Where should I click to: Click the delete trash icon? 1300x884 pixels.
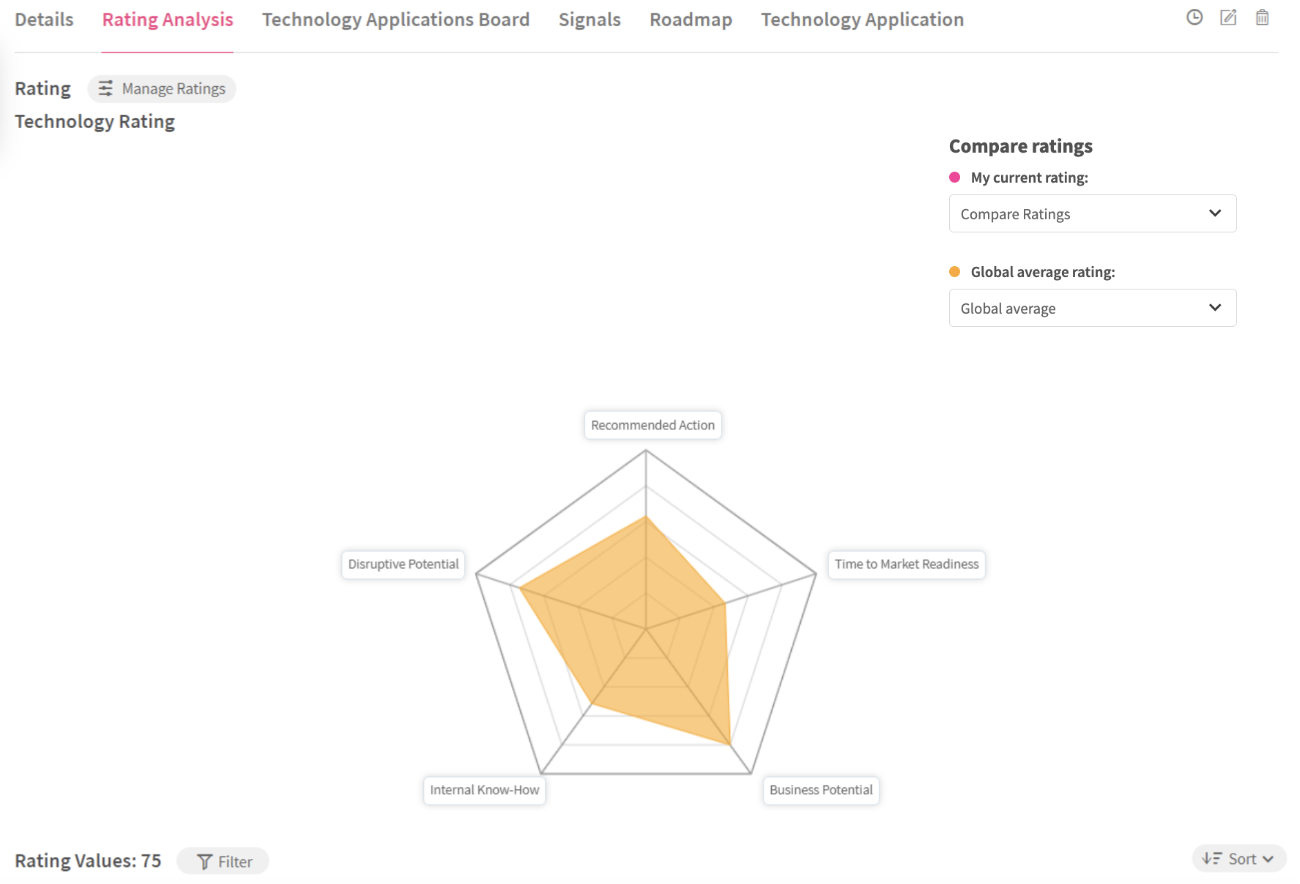click(x=1262, y=18)
